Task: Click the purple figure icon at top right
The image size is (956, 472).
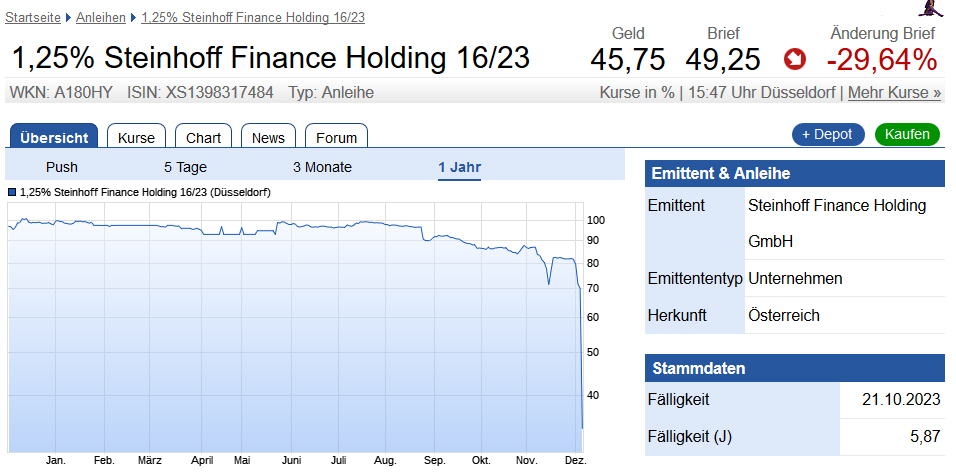Action: click(x=933, y=9)
